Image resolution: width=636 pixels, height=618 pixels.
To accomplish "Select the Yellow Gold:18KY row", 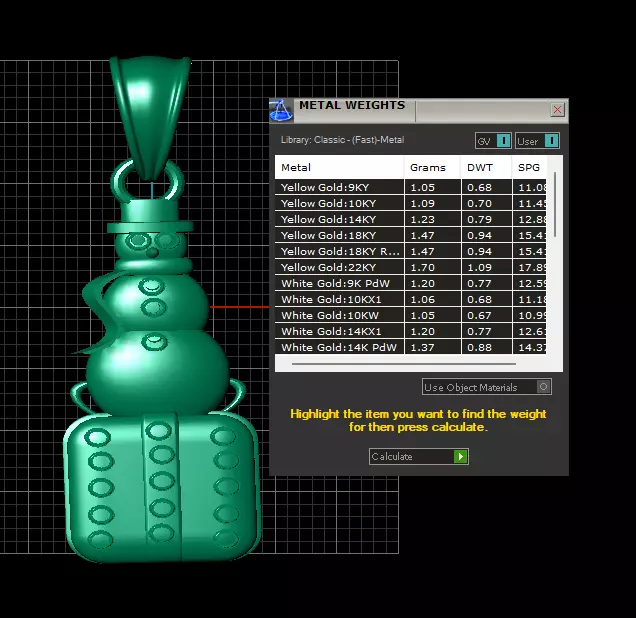I will coord(410,235).
